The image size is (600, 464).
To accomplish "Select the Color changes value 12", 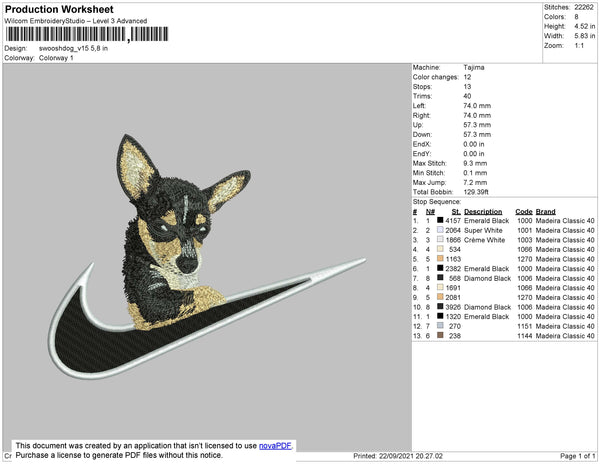I will click(x=467, y=77).
